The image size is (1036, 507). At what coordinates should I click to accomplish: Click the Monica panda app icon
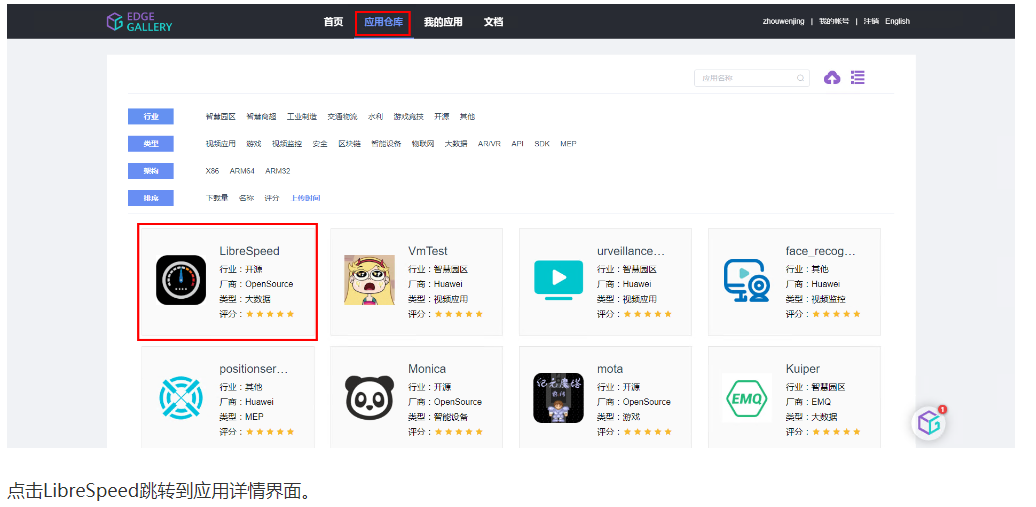tap(369, 397)
